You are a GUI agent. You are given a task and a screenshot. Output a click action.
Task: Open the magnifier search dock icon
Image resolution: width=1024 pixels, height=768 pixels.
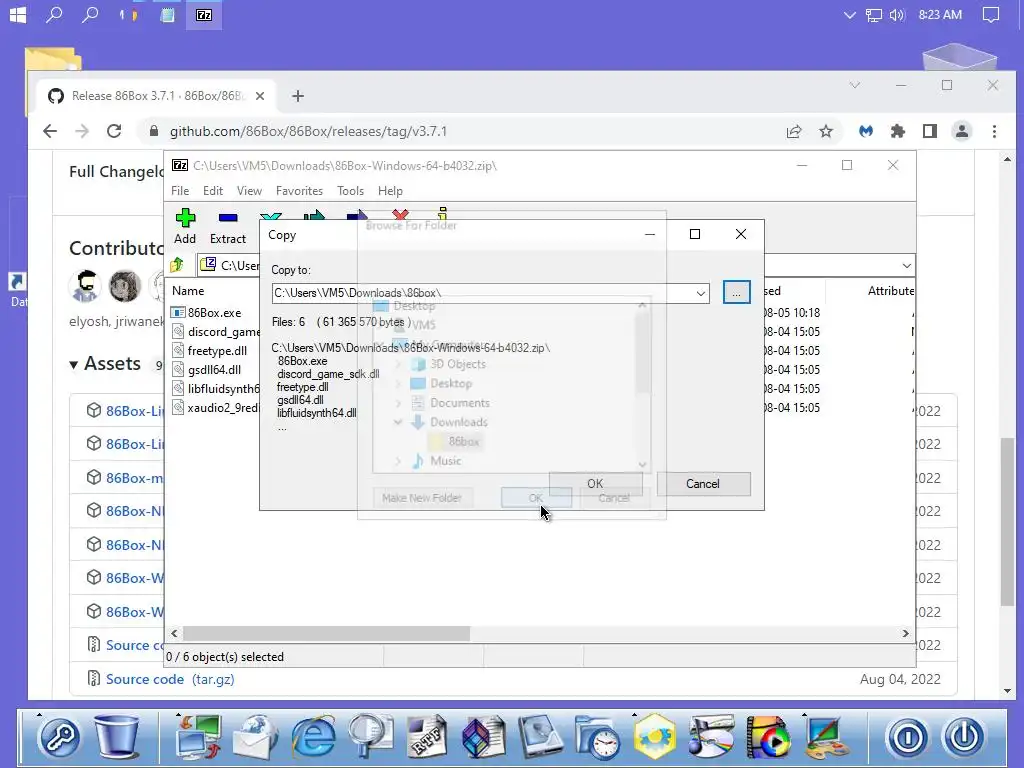(370, 736)
